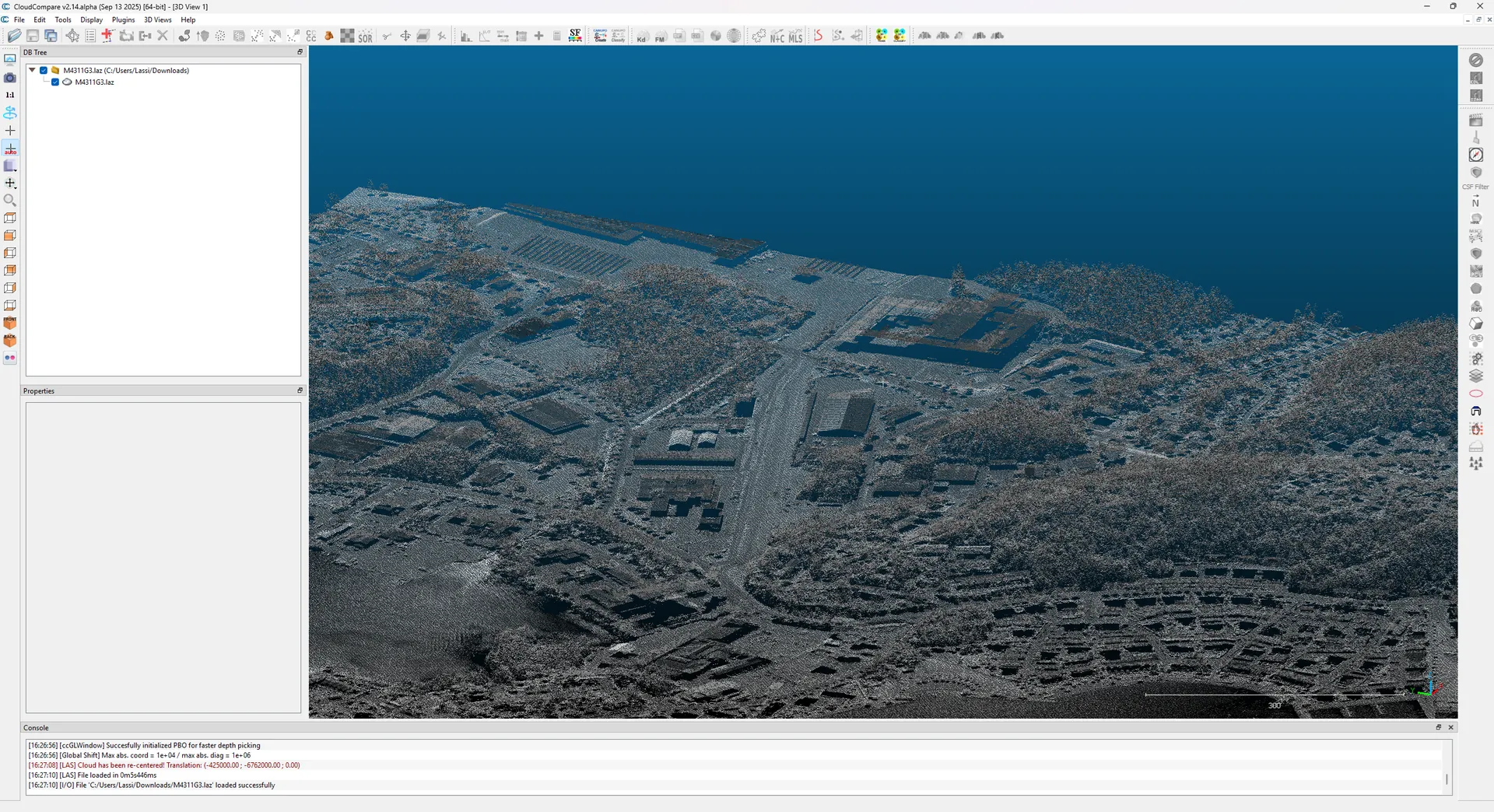The height and width of the screenshot is (812, 1494).
Task: Activate the red cross trace polyline tool
Action: (107, 36)
